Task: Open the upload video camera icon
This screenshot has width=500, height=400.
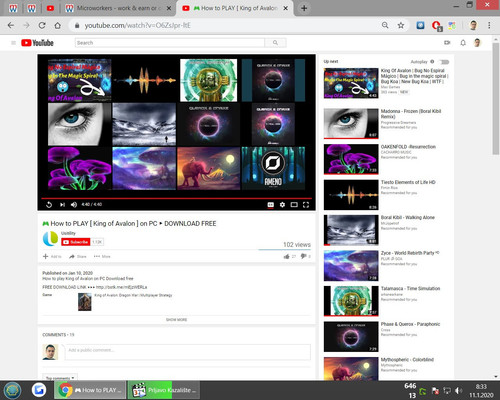Action: 447,43
